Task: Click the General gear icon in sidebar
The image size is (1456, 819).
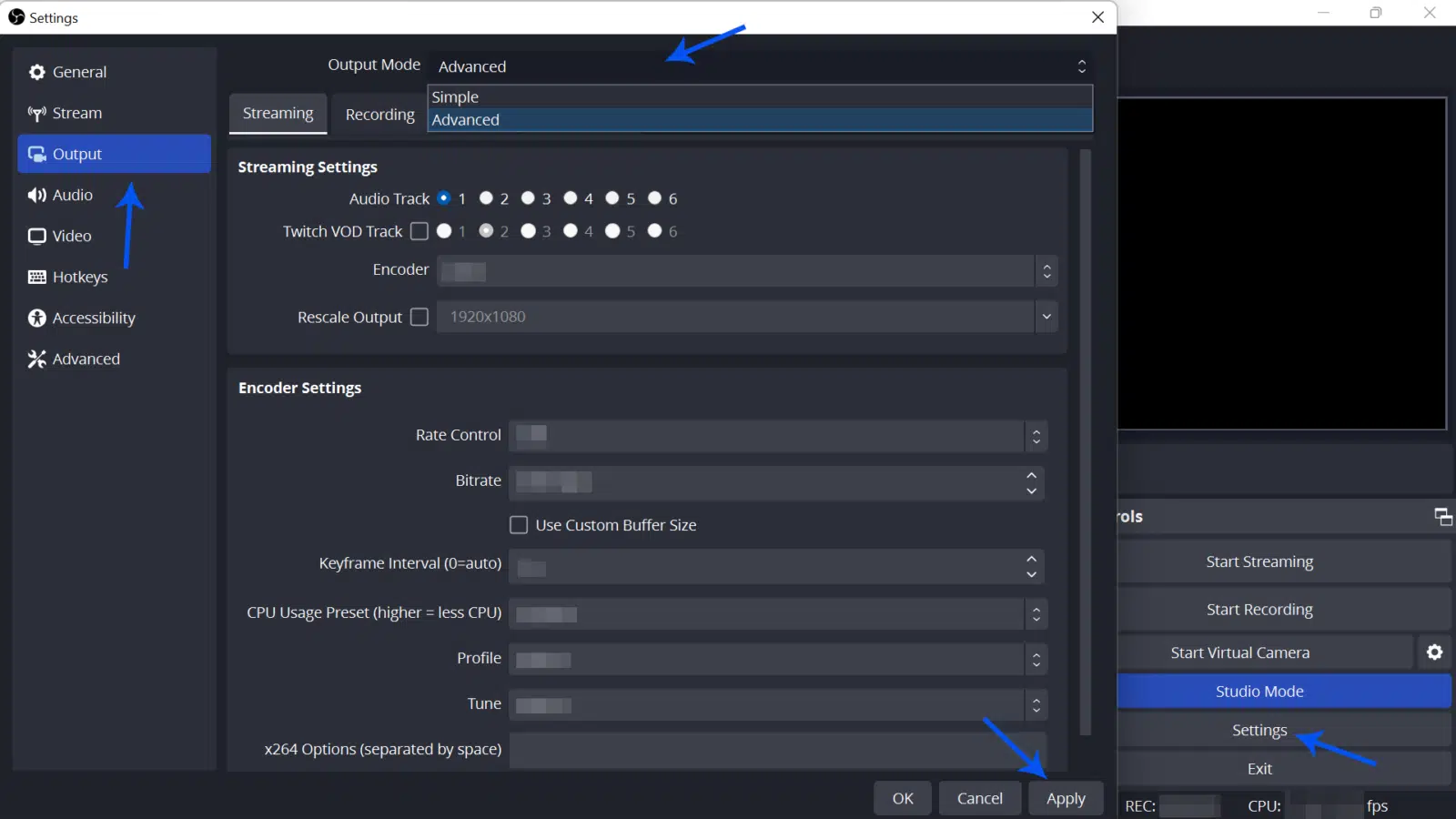Action: click(x=36, y=72)
